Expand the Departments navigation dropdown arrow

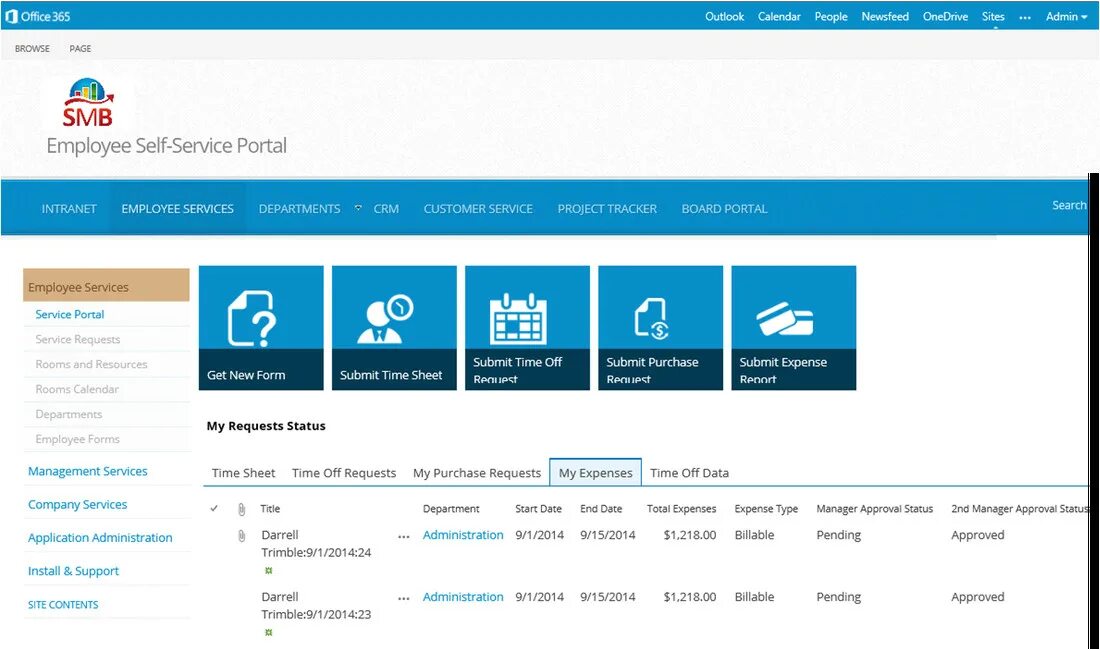(358, 208)
